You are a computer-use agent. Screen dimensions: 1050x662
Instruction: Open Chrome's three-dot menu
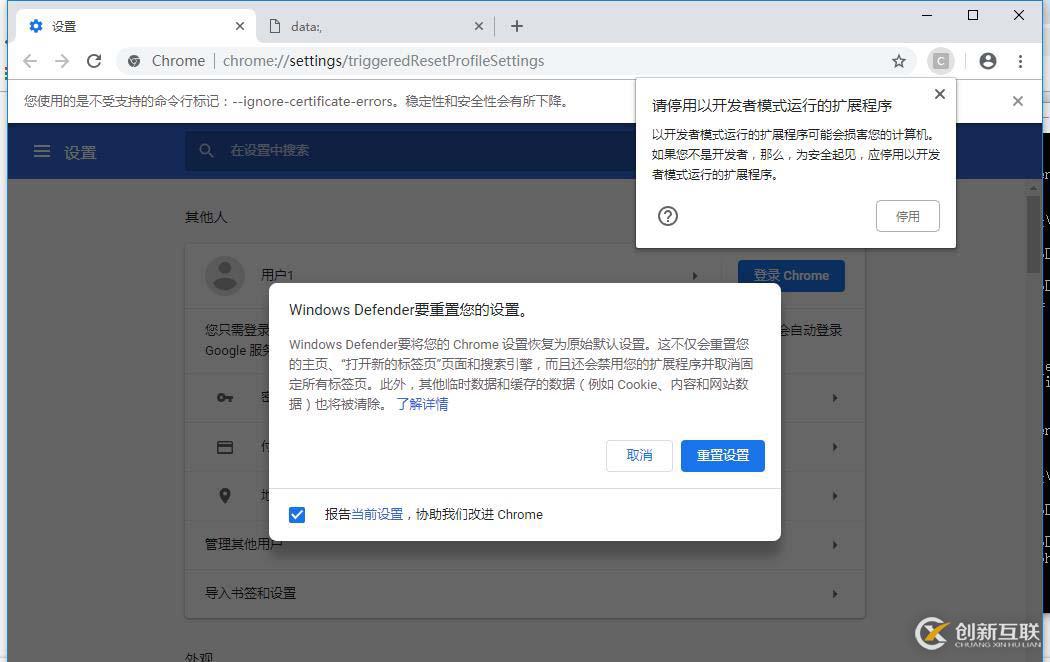(x=1020, y=61)
